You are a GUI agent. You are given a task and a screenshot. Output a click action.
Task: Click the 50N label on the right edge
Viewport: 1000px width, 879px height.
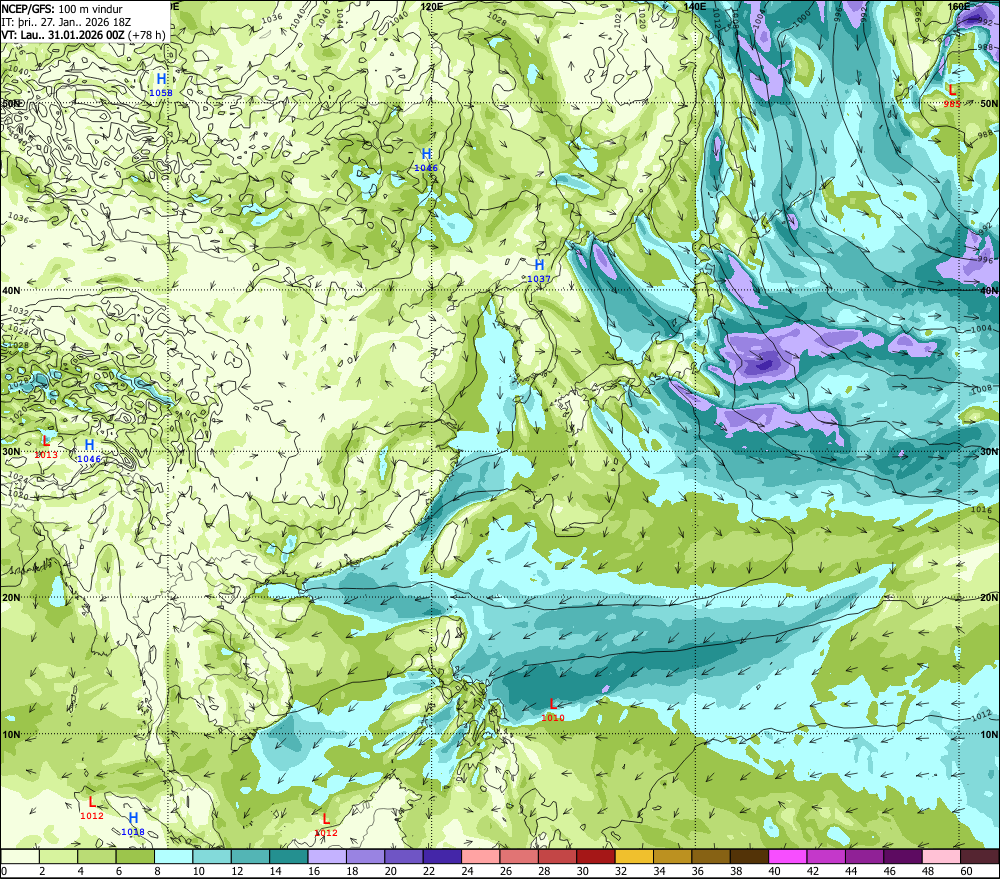coord(989,103)
